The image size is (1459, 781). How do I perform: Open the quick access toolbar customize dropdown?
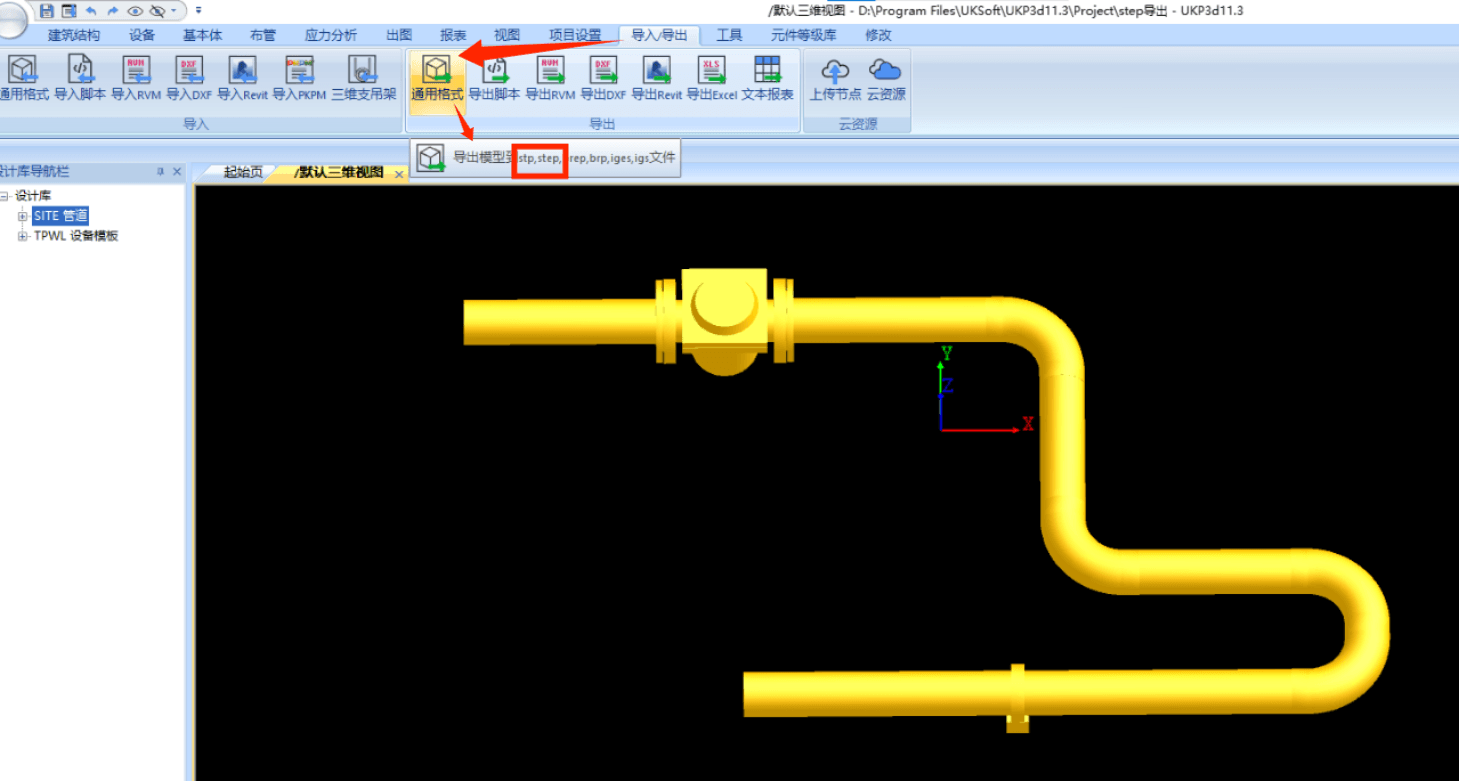[x=198, y=10]
